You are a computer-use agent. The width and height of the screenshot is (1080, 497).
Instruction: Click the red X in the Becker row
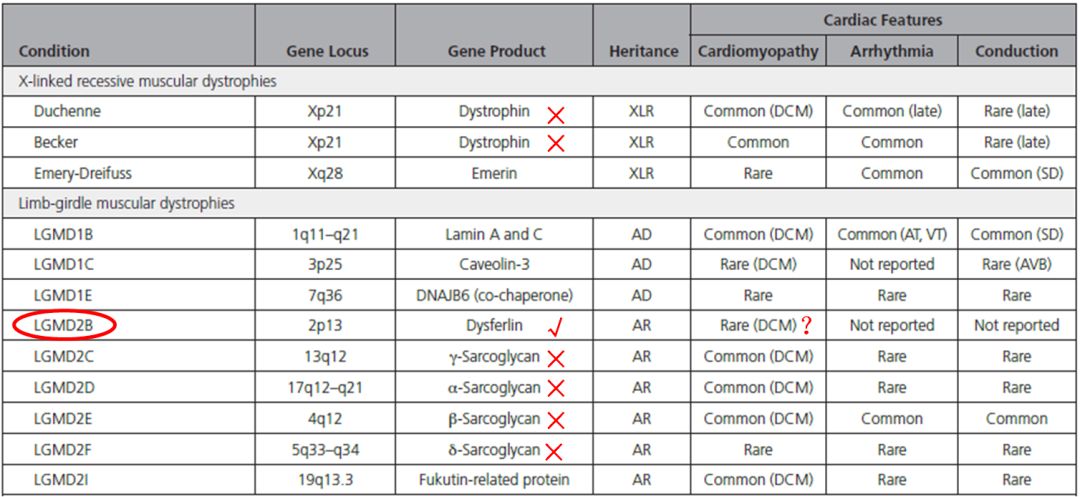pos(555,143)
